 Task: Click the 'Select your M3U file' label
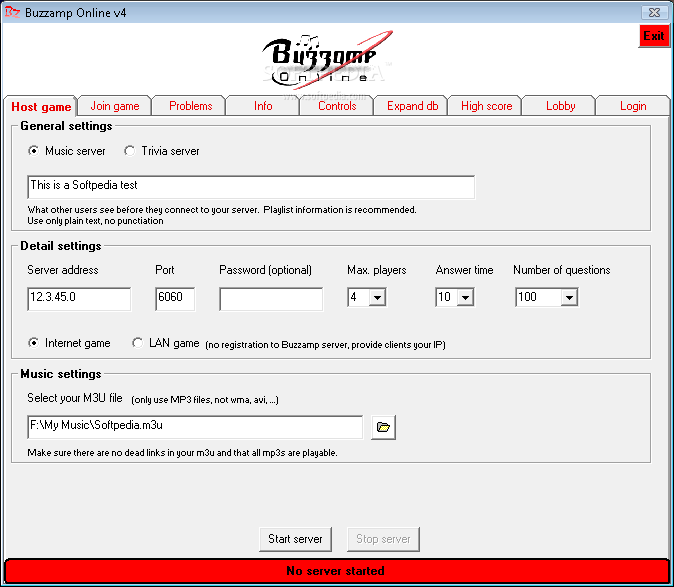click(75, 398)
